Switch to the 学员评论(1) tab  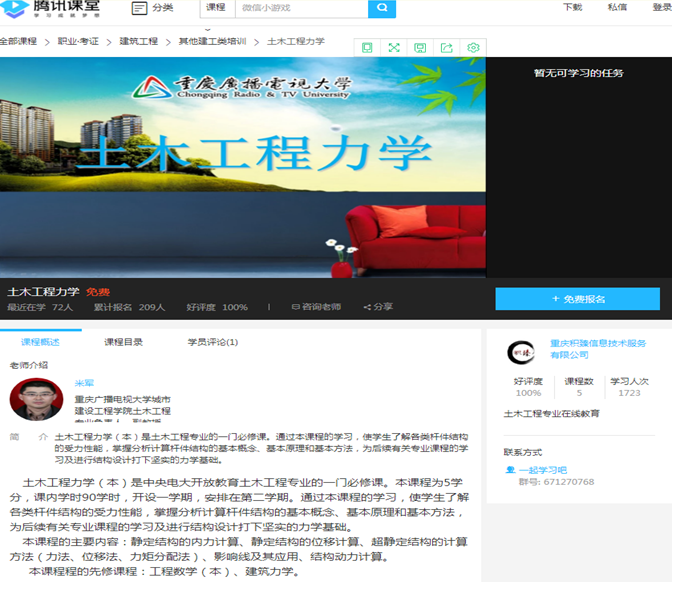tap(212, 342)
